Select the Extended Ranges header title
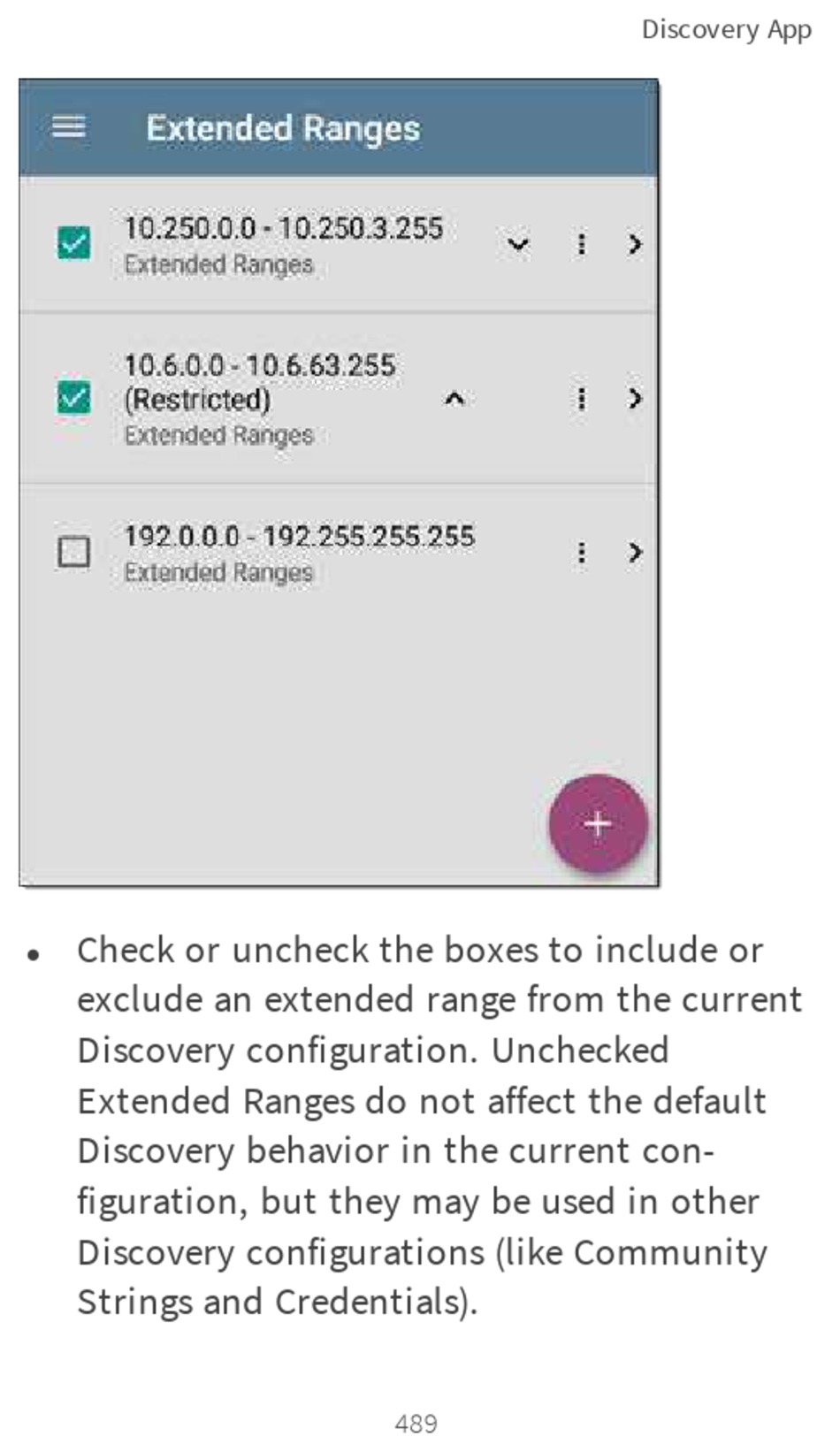The width and height of the screenshot is (840, 1452). pyautogui.click(x=283, y=129)
